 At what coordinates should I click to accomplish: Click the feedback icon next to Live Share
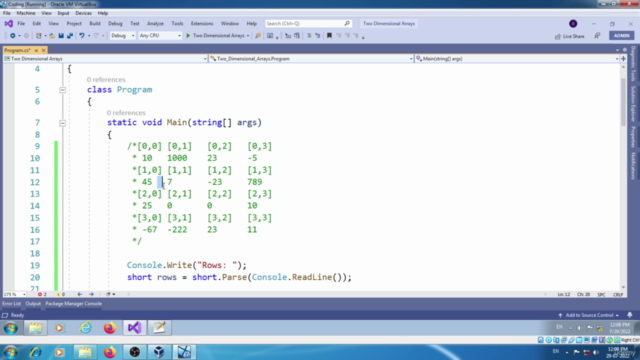[597, 36]
